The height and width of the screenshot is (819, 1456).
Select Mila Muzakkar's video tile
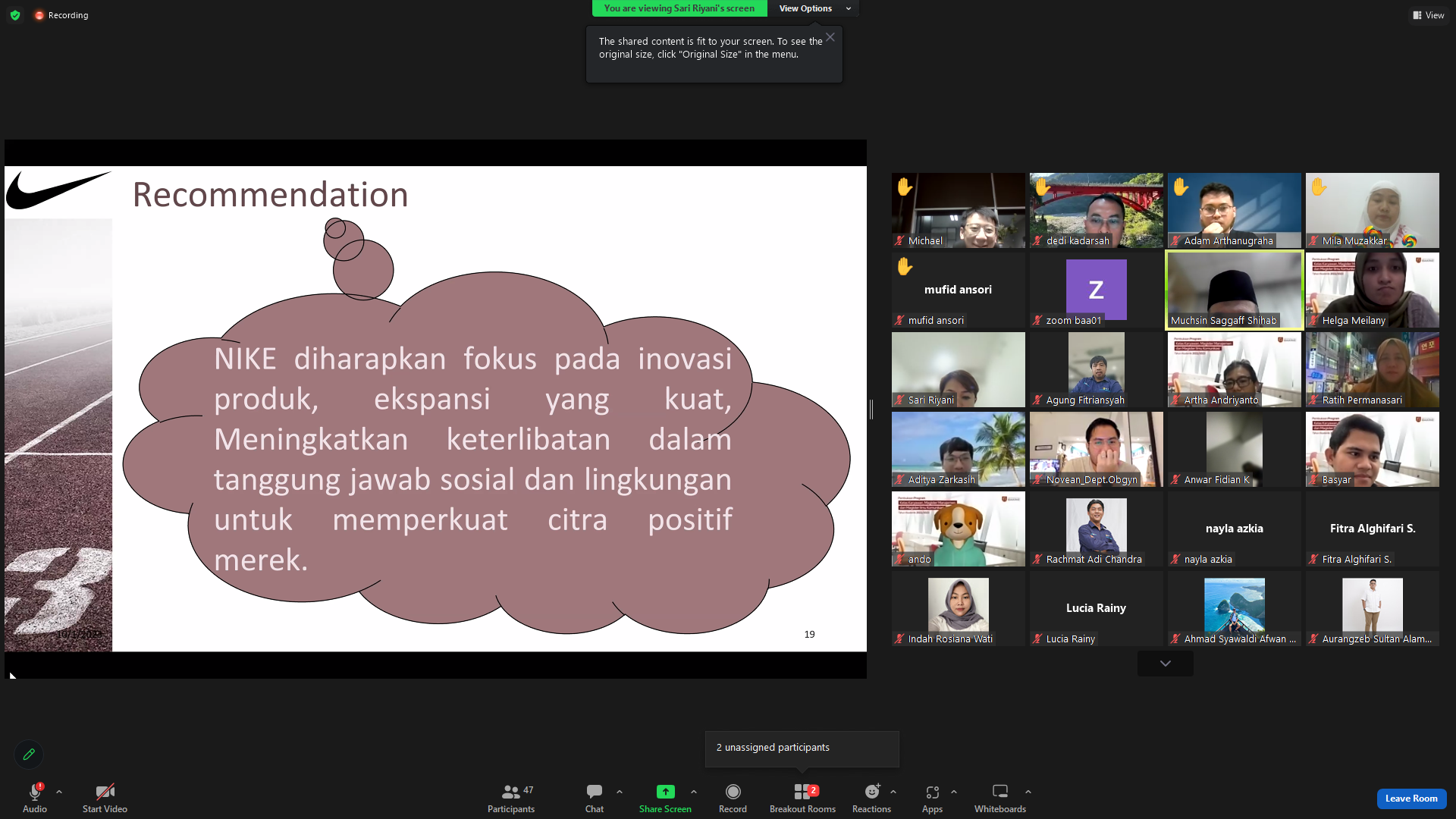pos(1373,210)
